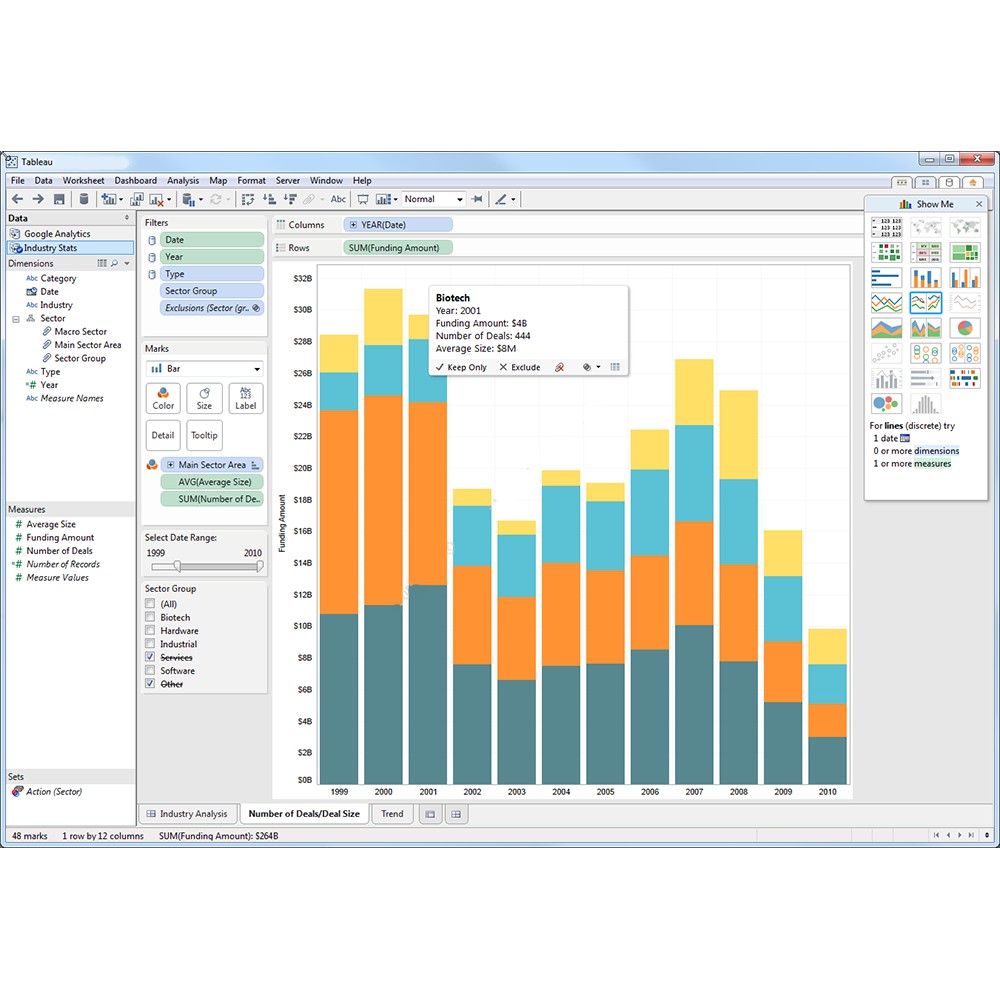
Task: Click the Presentation Mode toolbar icon
Action: coord(363,199)
